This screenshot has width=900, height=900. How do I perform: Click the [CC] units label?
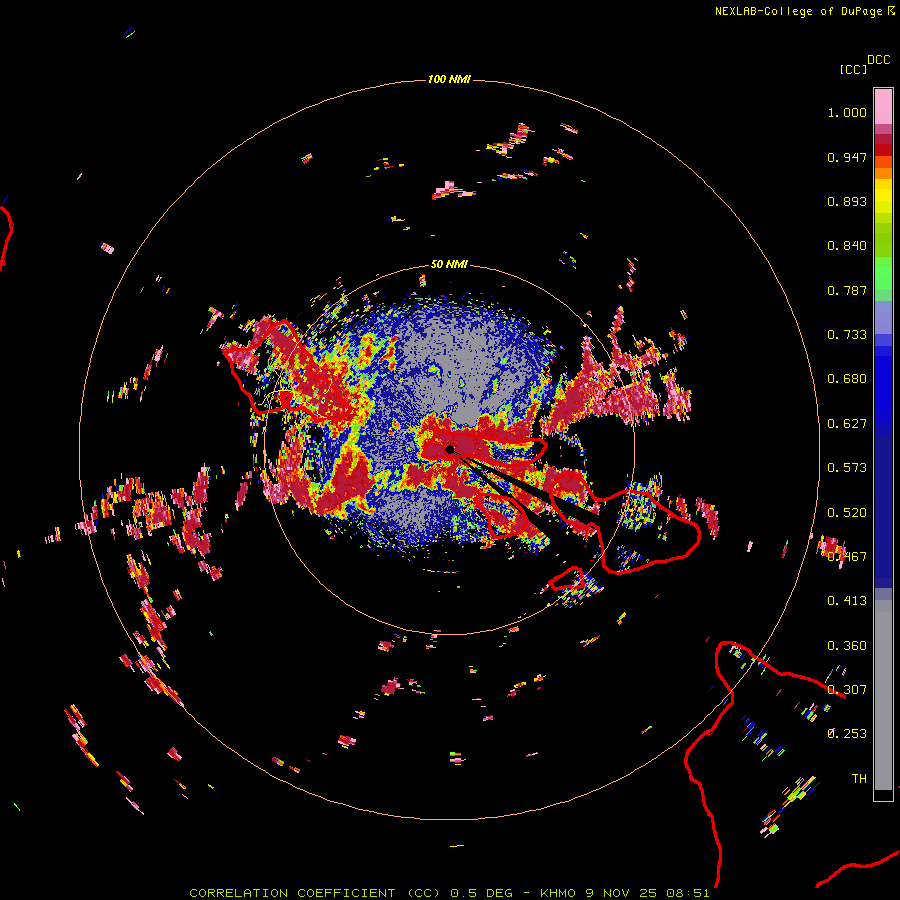[x=853, y=69]
